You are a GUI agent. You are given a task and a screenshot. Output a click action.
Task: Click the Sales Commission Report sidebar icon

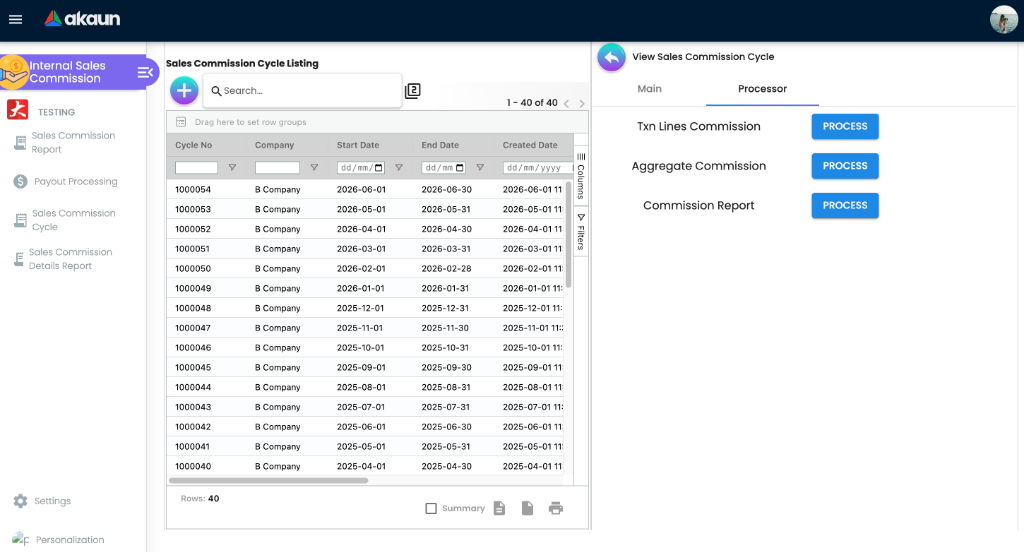[20, 142]
